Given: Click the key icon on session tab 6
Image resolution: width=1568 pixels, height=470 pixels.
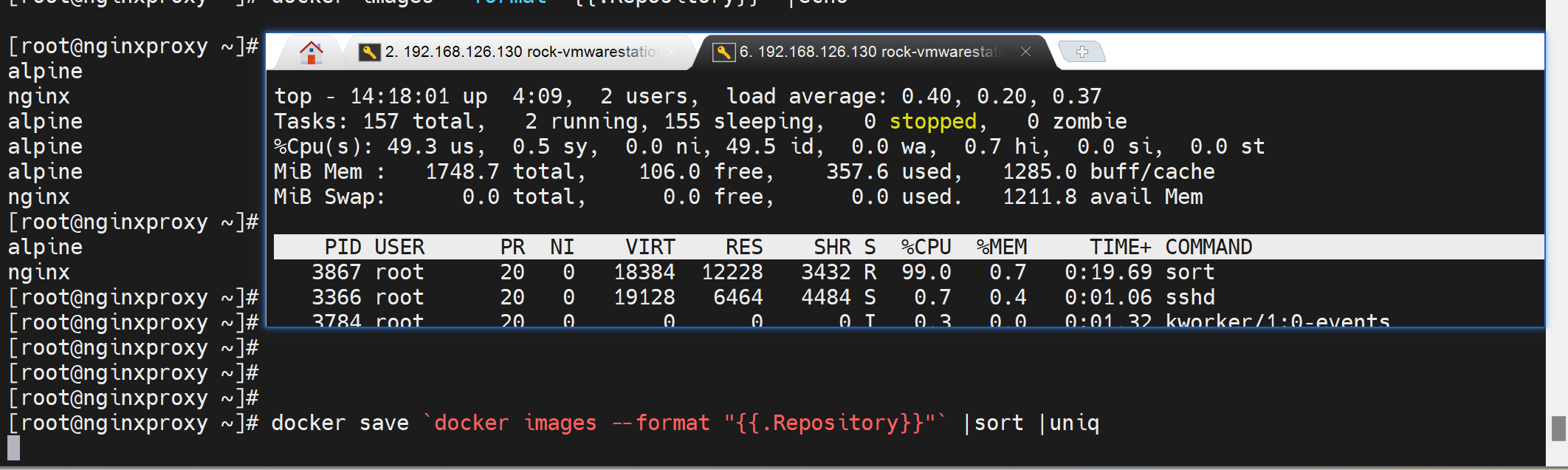Looking at the screenshot, I should point(723,52).
